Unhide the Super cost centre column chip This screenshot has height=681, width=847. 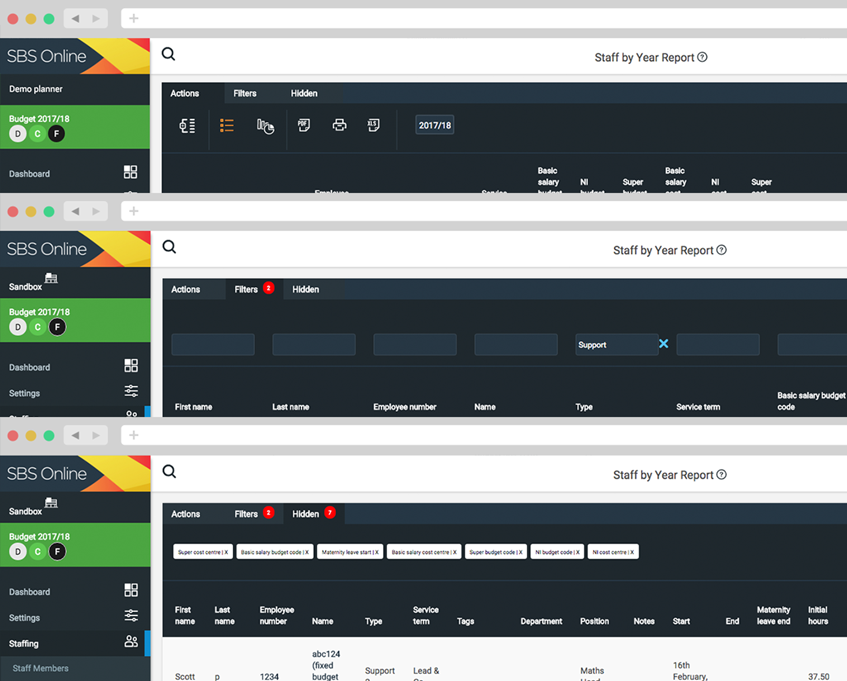click(x=203, y=552)
